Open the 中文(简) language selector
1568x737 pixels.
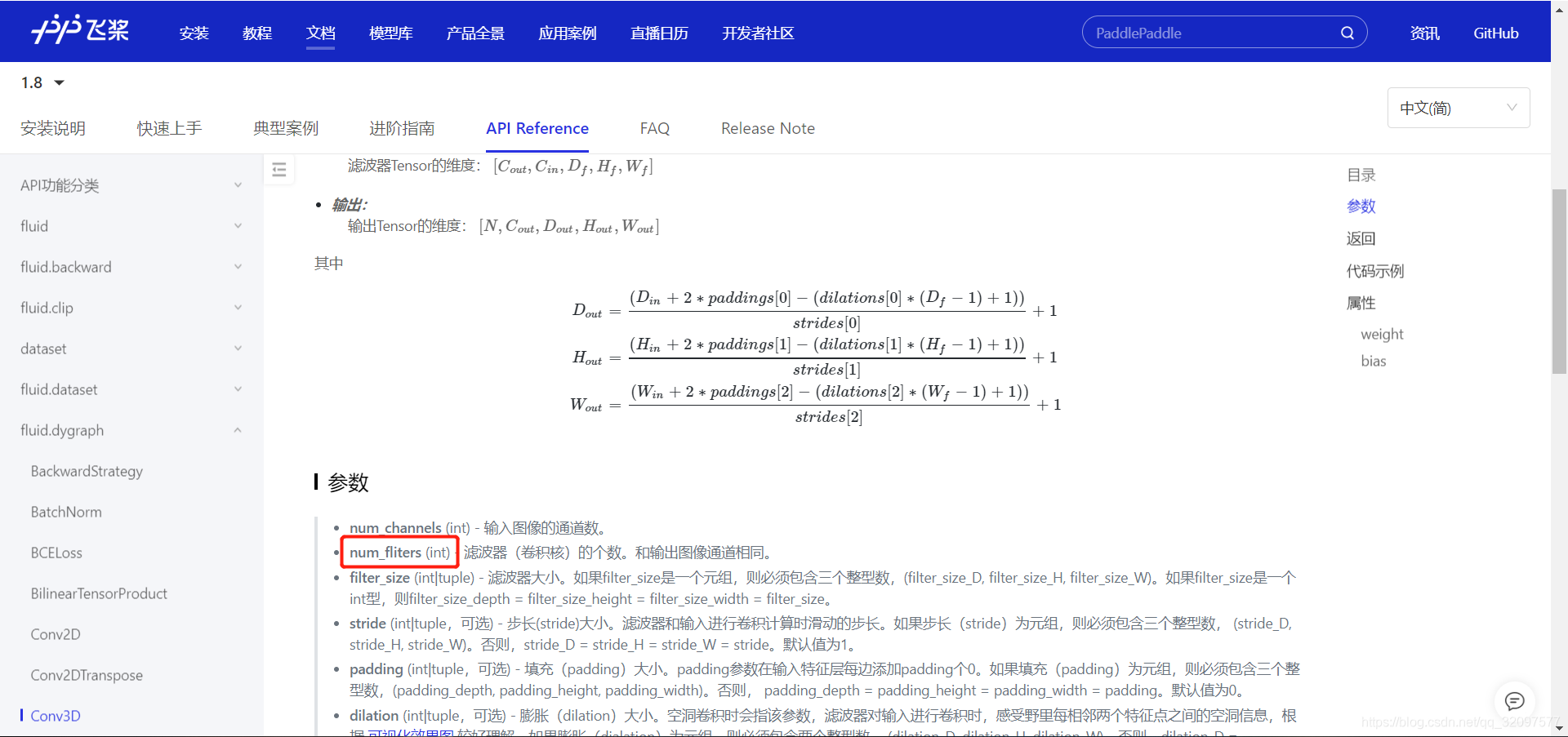click(x=1459, y=108)
